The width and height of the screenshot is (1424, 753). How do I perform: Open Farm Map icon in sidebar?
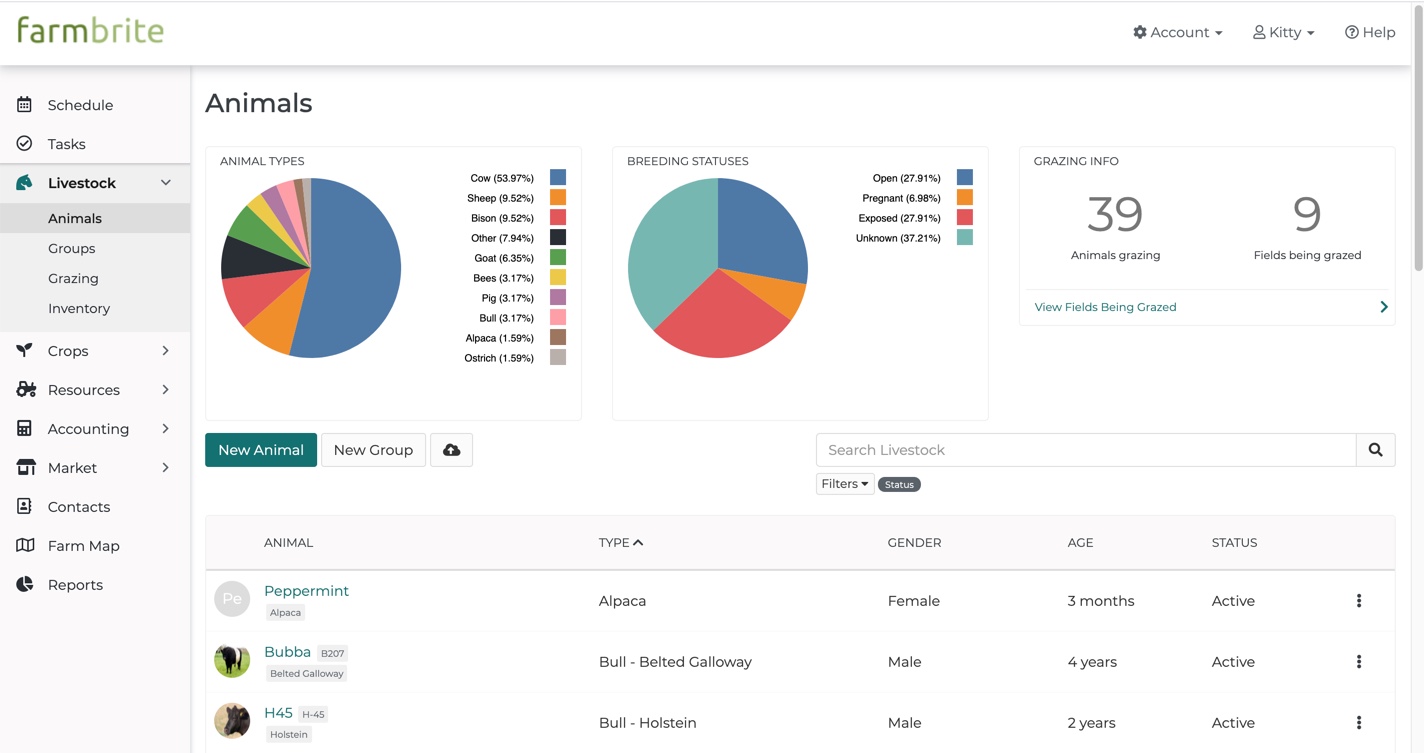(x=25, y=546)
